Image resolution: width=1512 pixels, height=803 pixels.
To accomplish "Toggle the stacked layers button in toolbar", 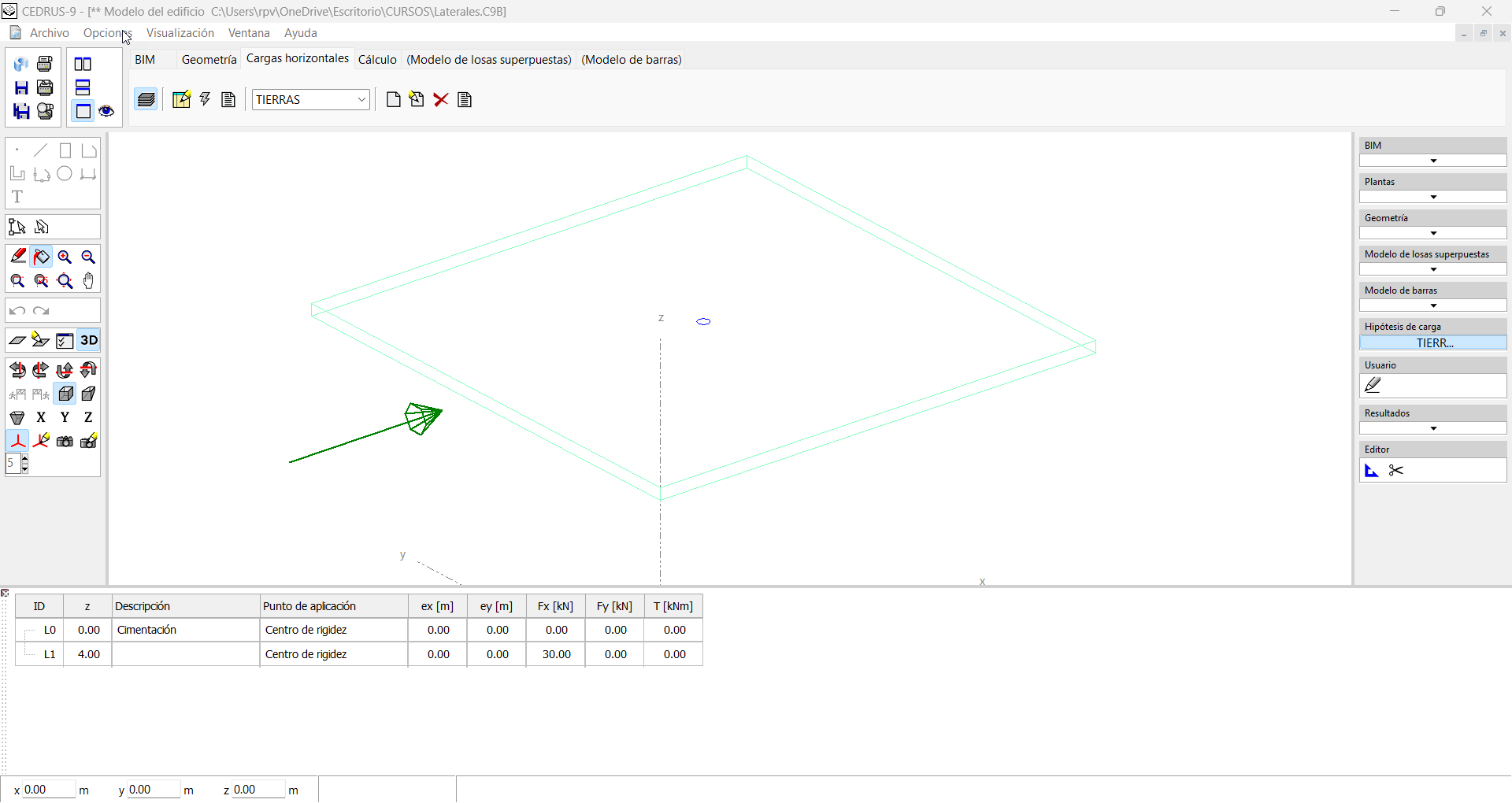I will (x=146, y=99).
